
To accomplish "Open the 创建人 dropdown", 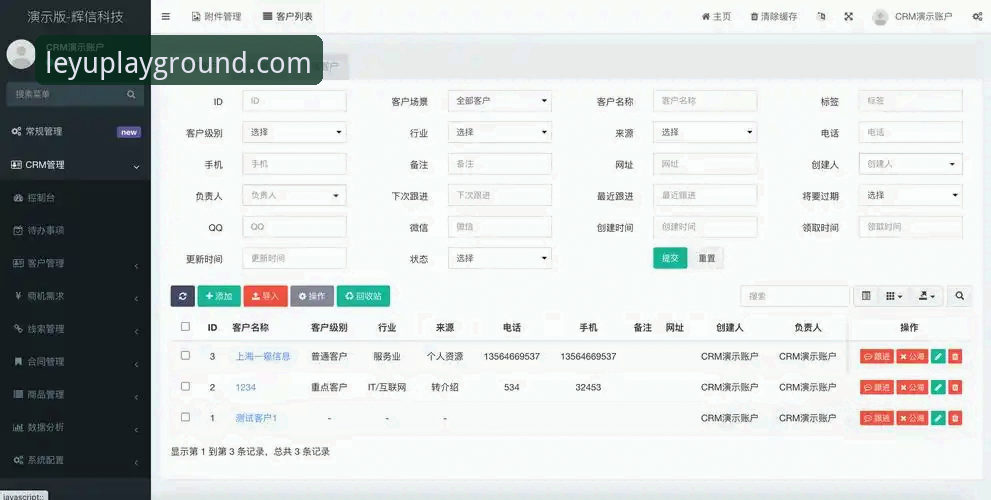I will click(x=910, y=164).
